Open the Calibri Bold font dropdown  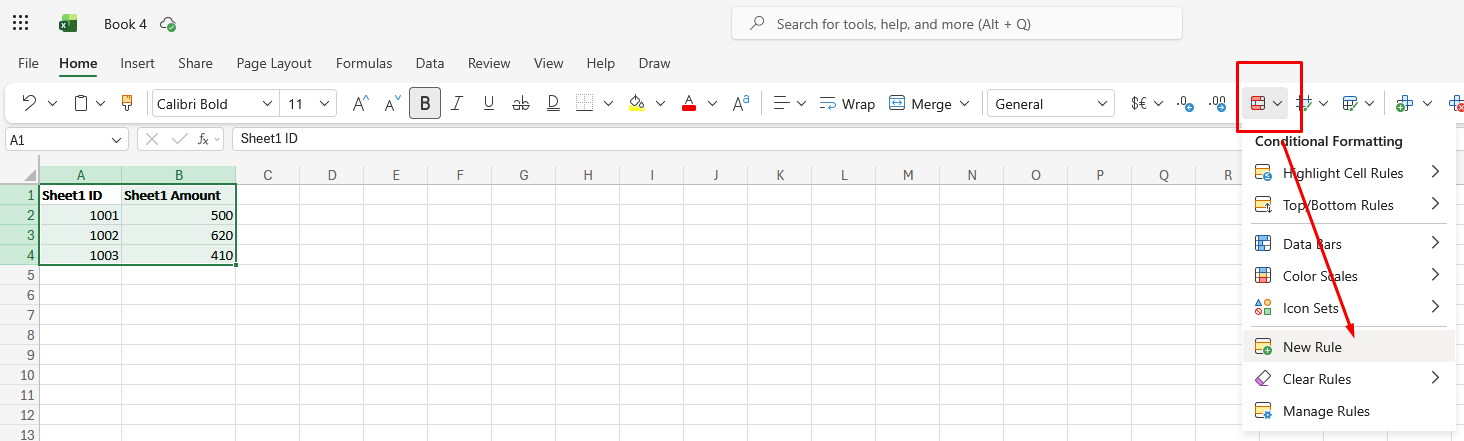[267, 103]
